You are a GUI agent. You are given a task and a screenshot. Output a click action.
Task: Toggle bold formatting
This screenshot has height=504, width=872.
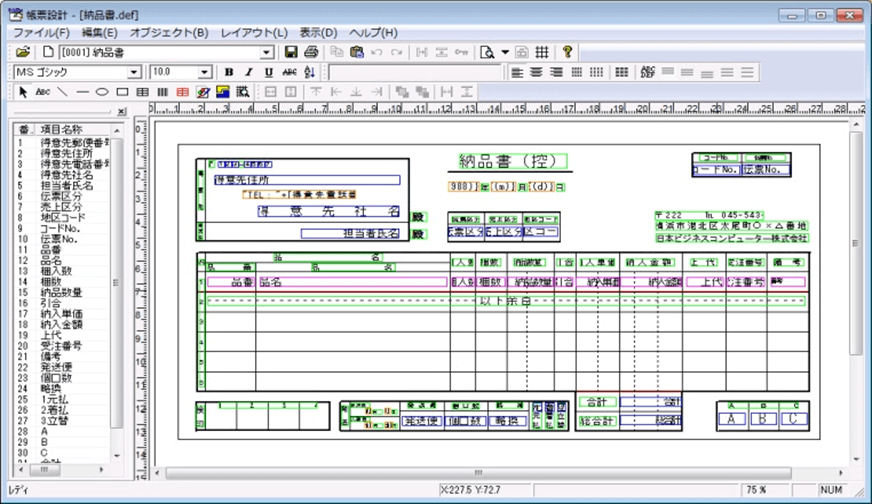click(229, 72)
